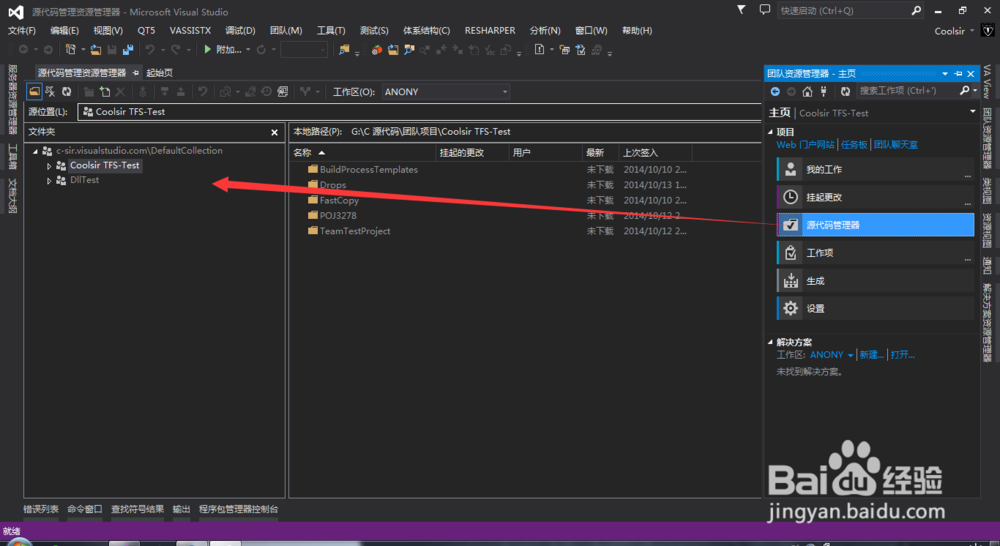
Task: Open 视图(V) menu
Action: click(x=108, y=31)
